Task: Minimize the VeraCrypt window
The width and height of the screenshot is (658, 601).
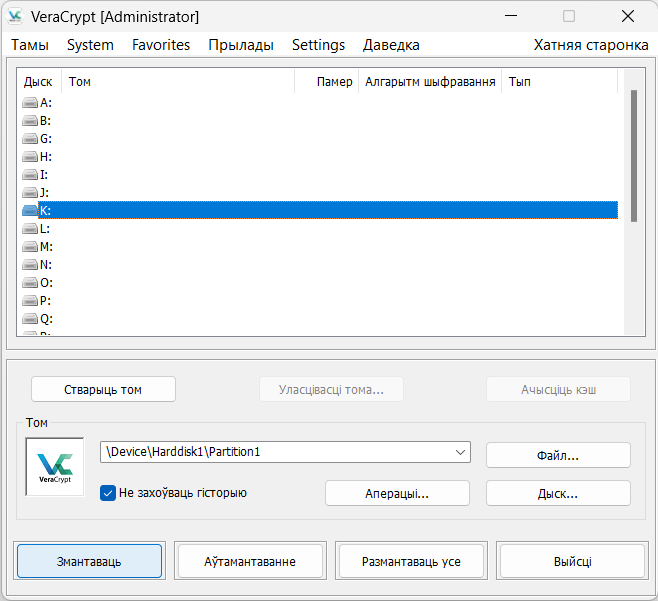Action: (511, 16)
